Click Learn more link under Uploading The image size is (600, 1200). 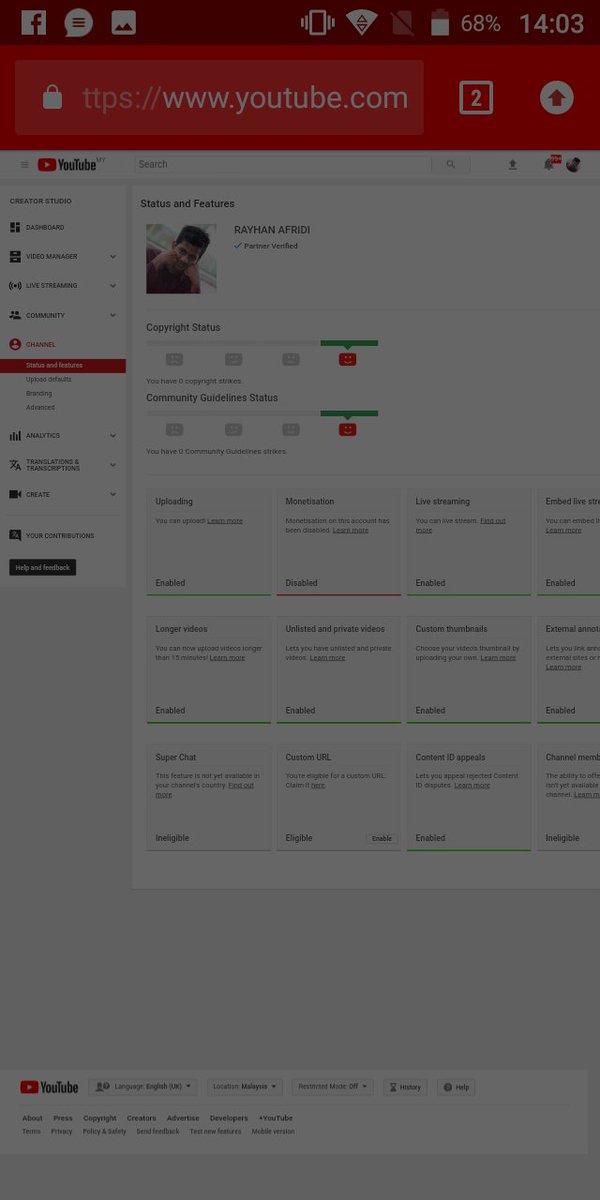225,521
